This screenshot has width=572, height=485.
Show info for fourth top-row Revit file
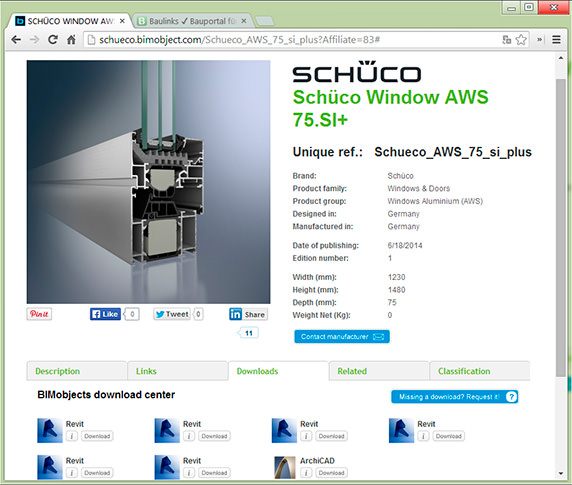(423, 436)
